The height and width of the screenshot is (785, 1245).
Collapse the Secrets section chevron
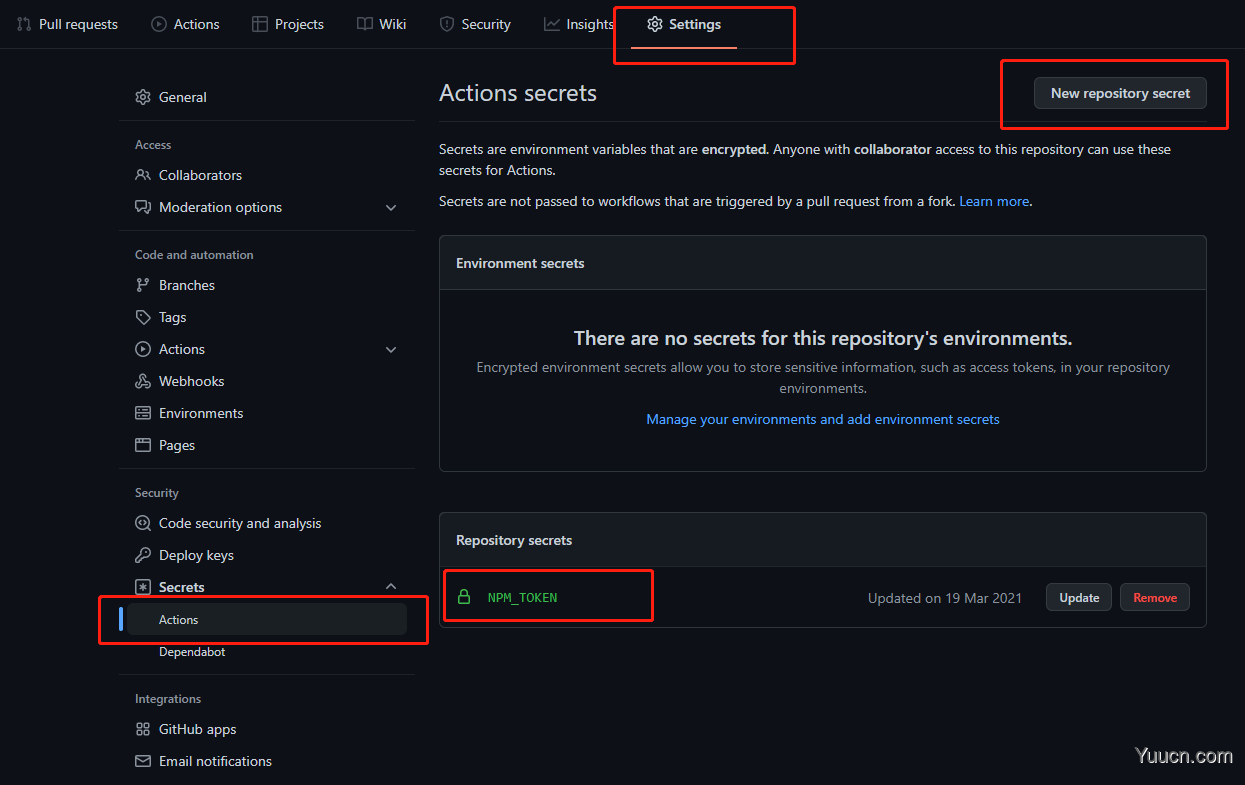click(x=391, y=587)
